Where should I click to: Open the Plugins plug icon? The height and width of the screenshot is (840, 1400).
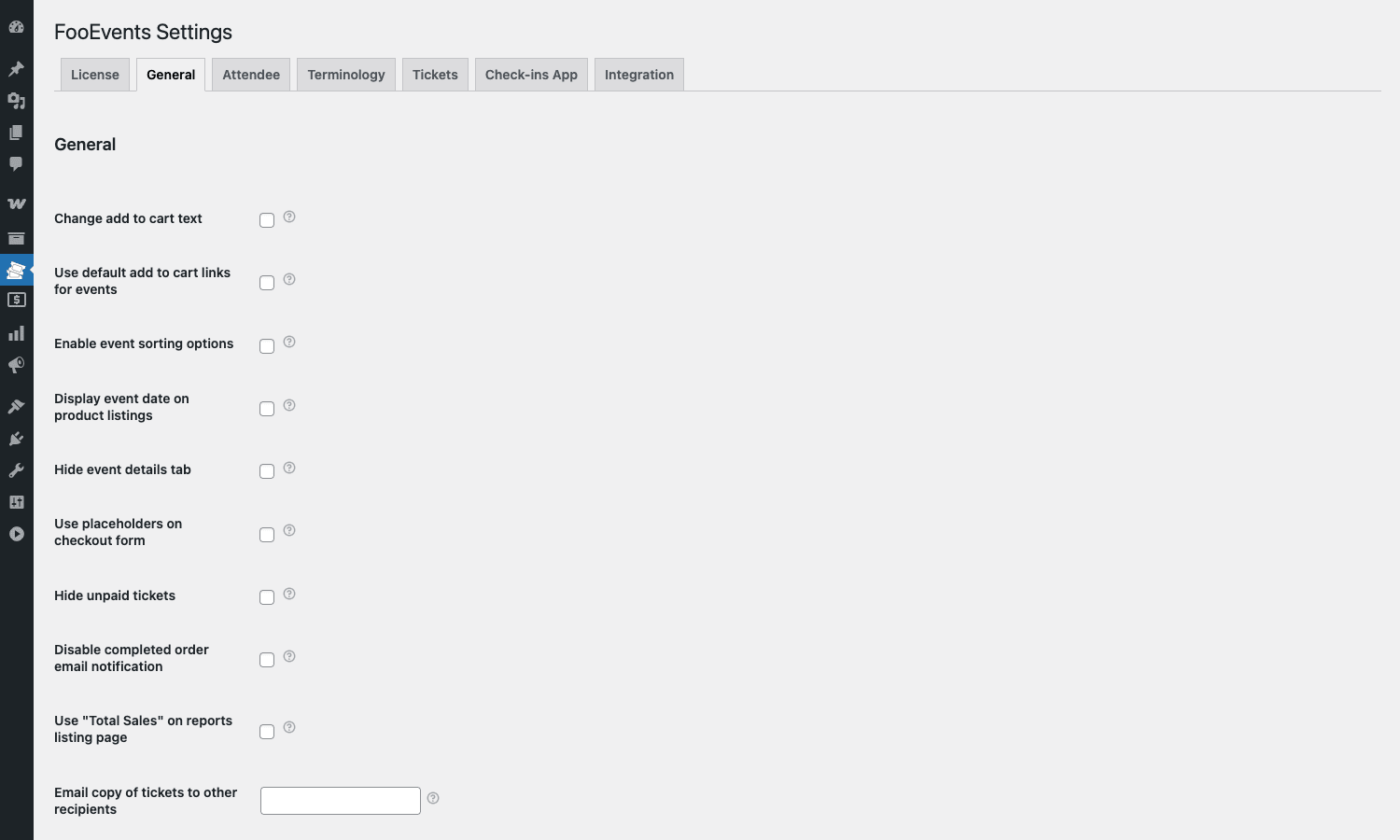[16, 439]
